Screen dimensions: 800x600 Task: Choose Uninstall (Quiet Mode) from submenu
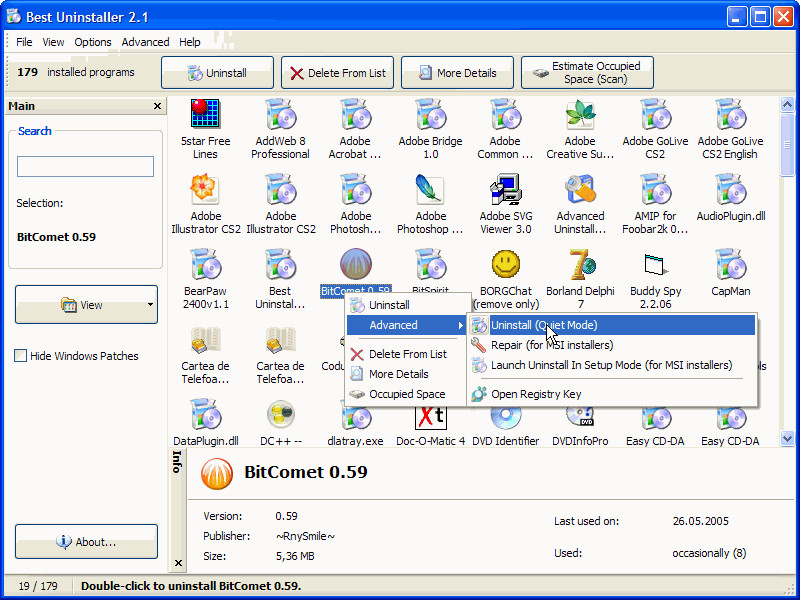coord(612,325)
